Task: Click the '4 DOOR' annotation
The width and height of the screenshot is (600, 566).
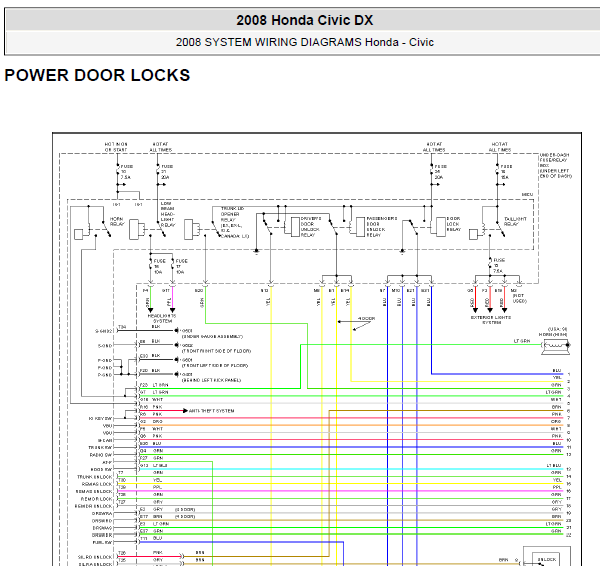Action: click(x=367, y=318)
